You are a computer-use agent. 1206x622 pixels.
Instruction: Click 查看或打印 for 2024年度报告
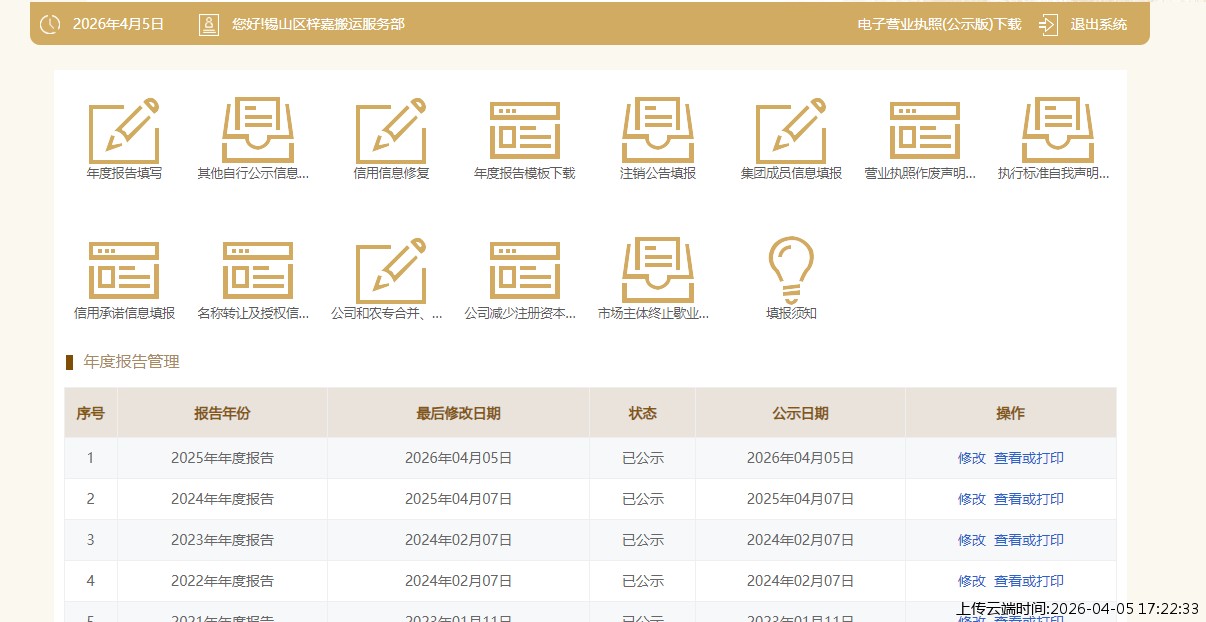click(1028, 499)
